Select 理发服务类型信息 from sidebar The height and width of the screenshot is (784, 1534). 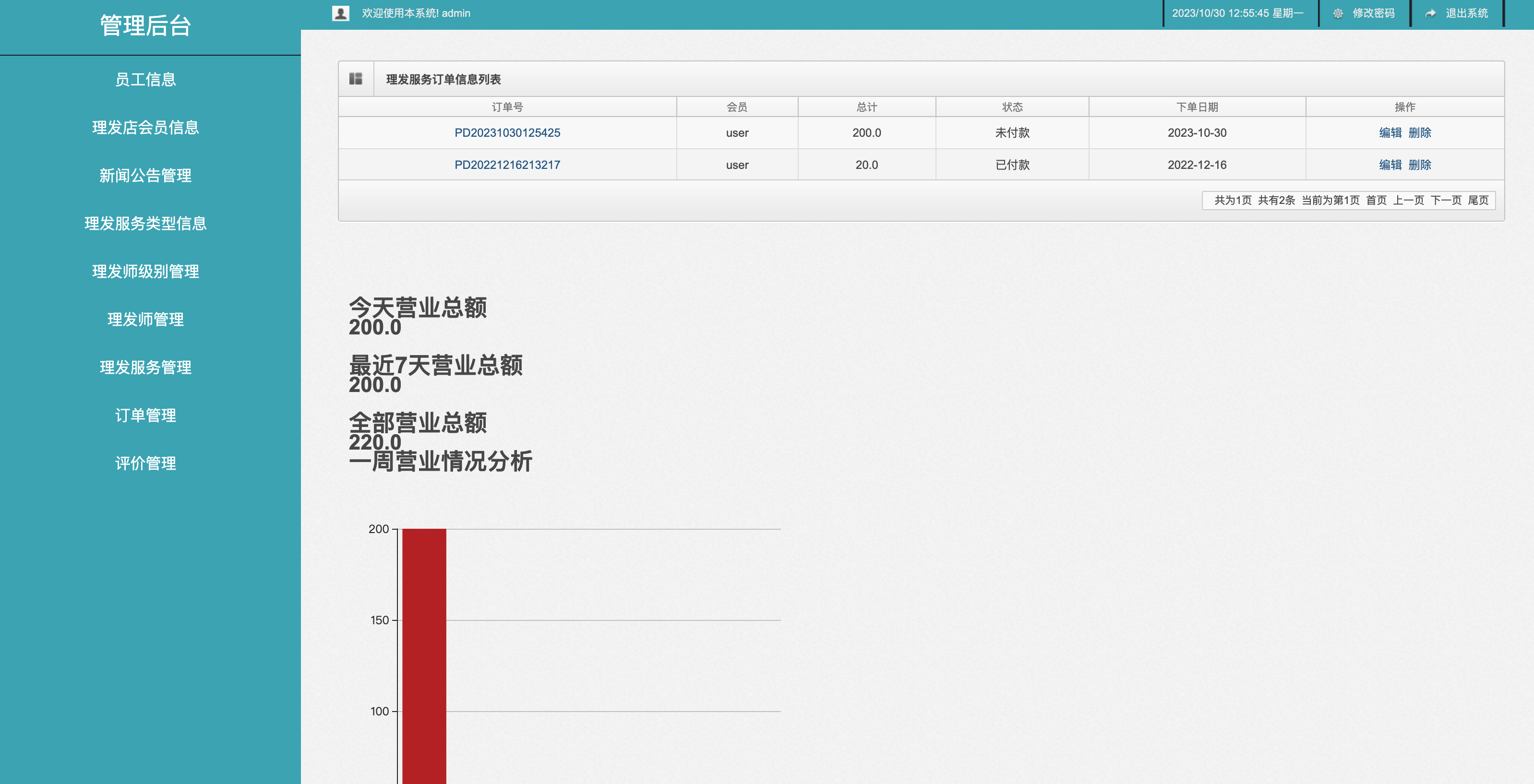pyautogui.click(x=145, y=224)
